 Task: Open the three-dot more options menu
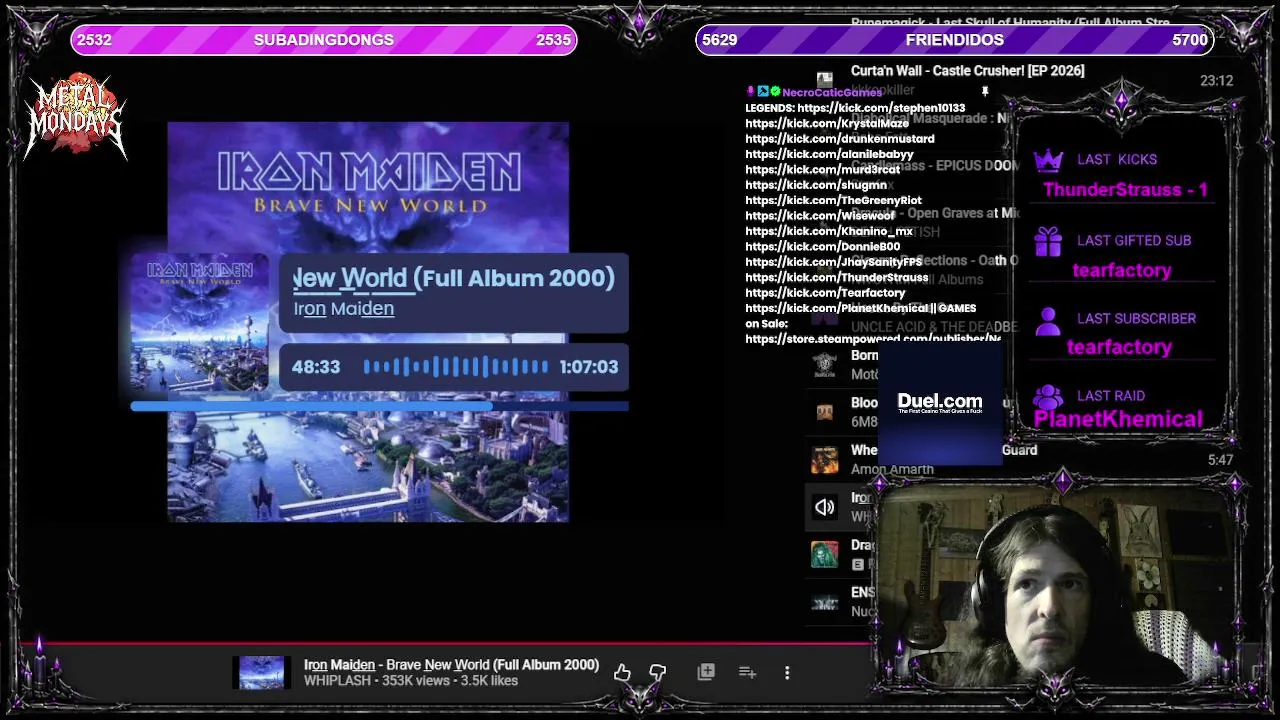[x=787, y=673]
